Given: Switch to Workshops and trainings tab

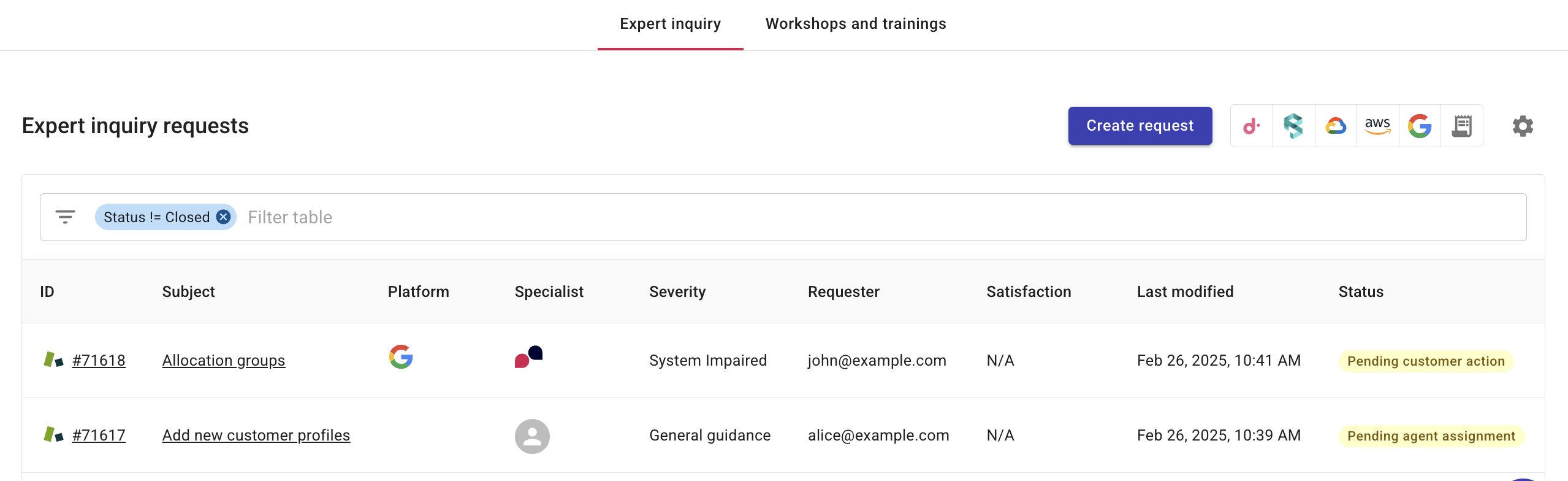Looking at the screenshot, I should click(856, 24).
